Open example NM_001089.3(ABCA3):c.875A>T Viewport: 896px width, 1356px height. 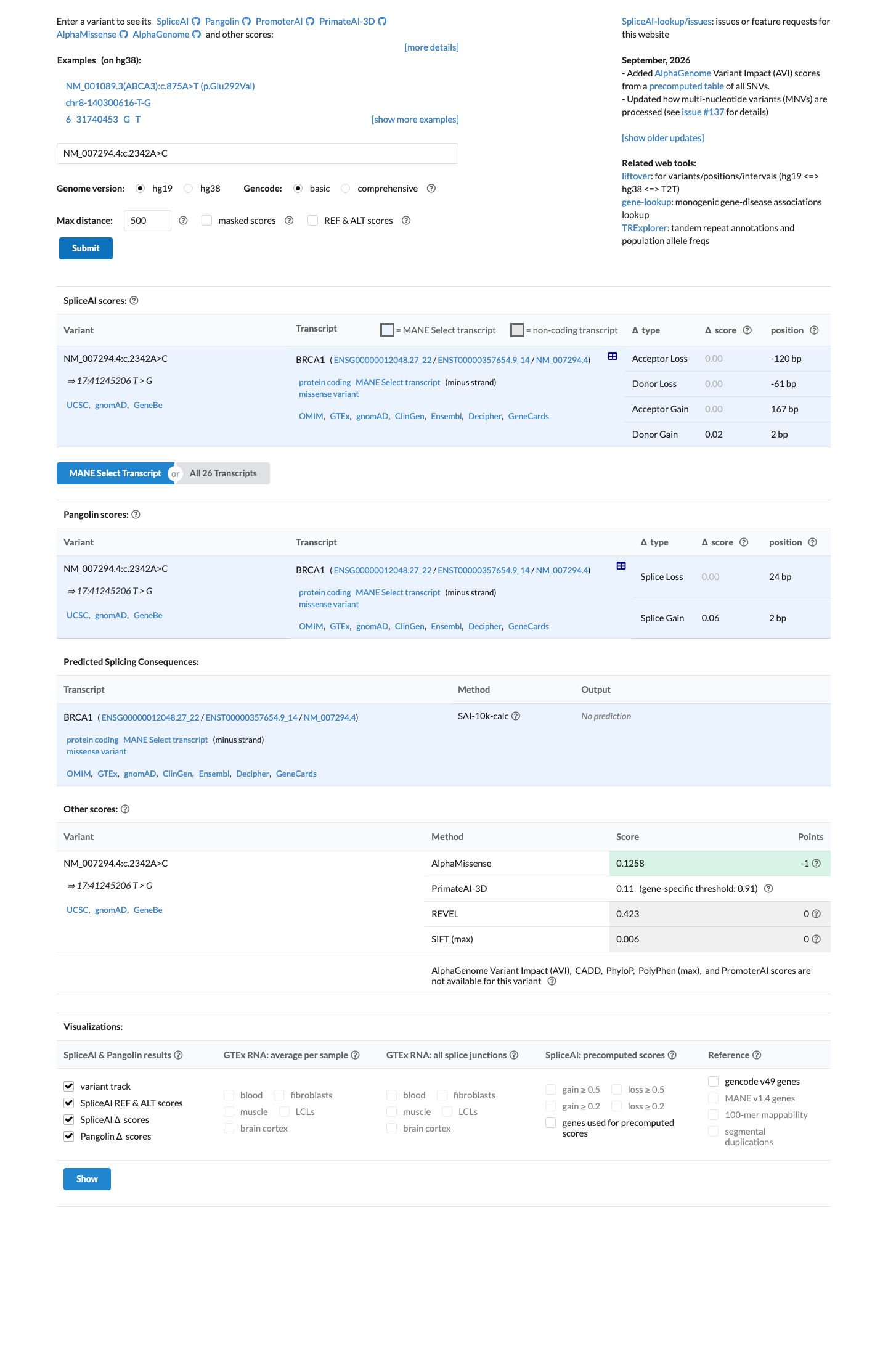click(160, 86)
